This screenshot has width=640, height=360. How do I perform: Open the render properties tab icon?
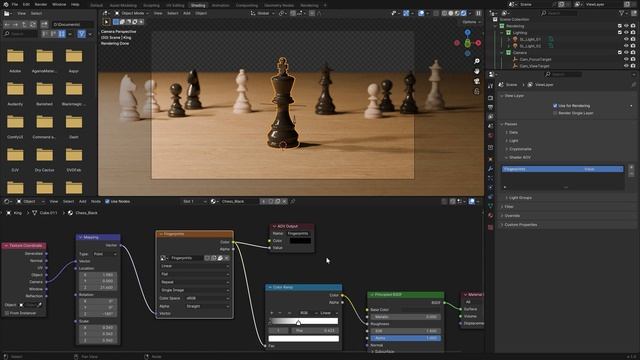491,98
